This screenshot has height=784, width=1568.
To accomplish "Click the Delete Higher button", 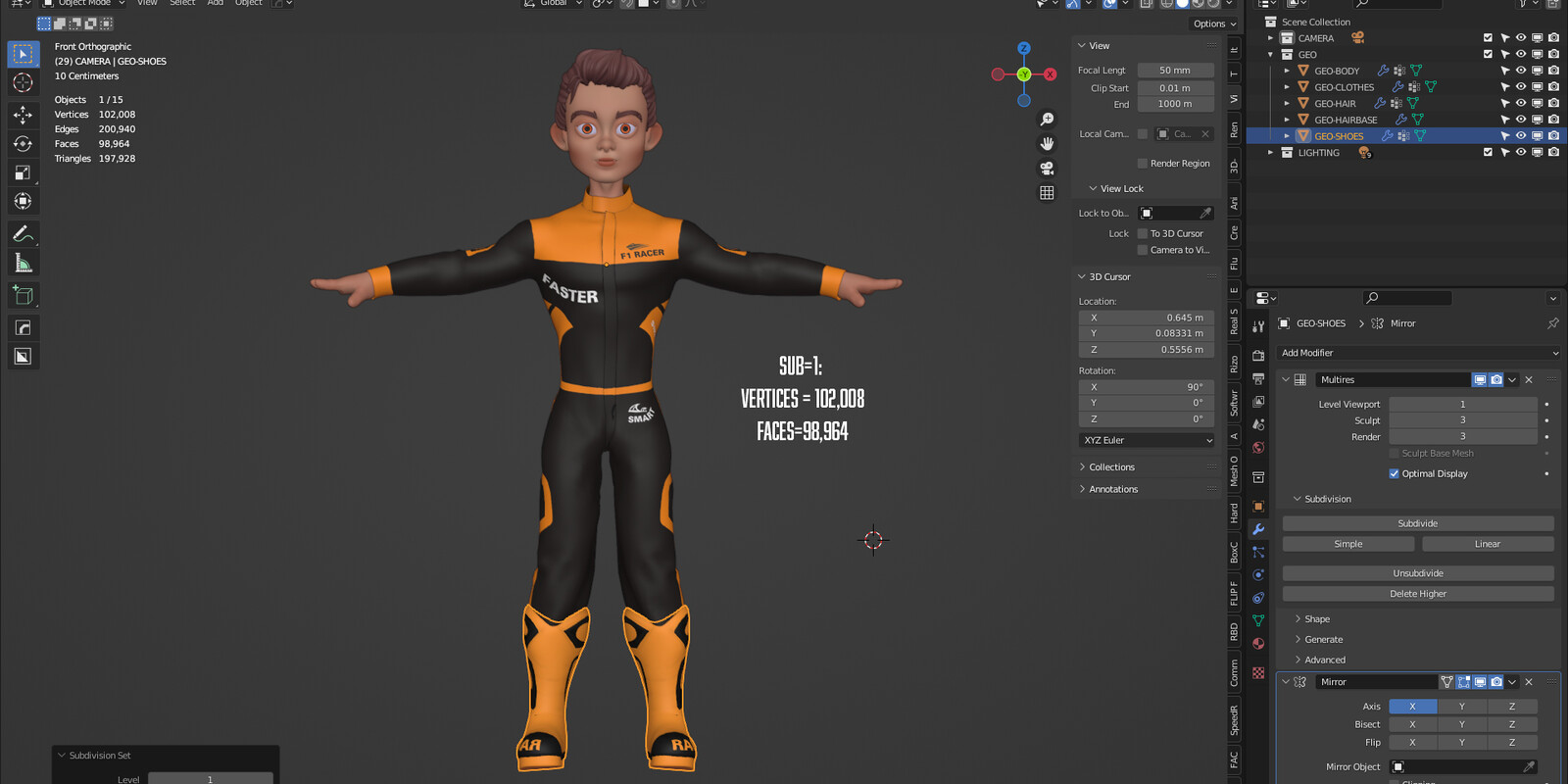I will (x=1418, y=594).
